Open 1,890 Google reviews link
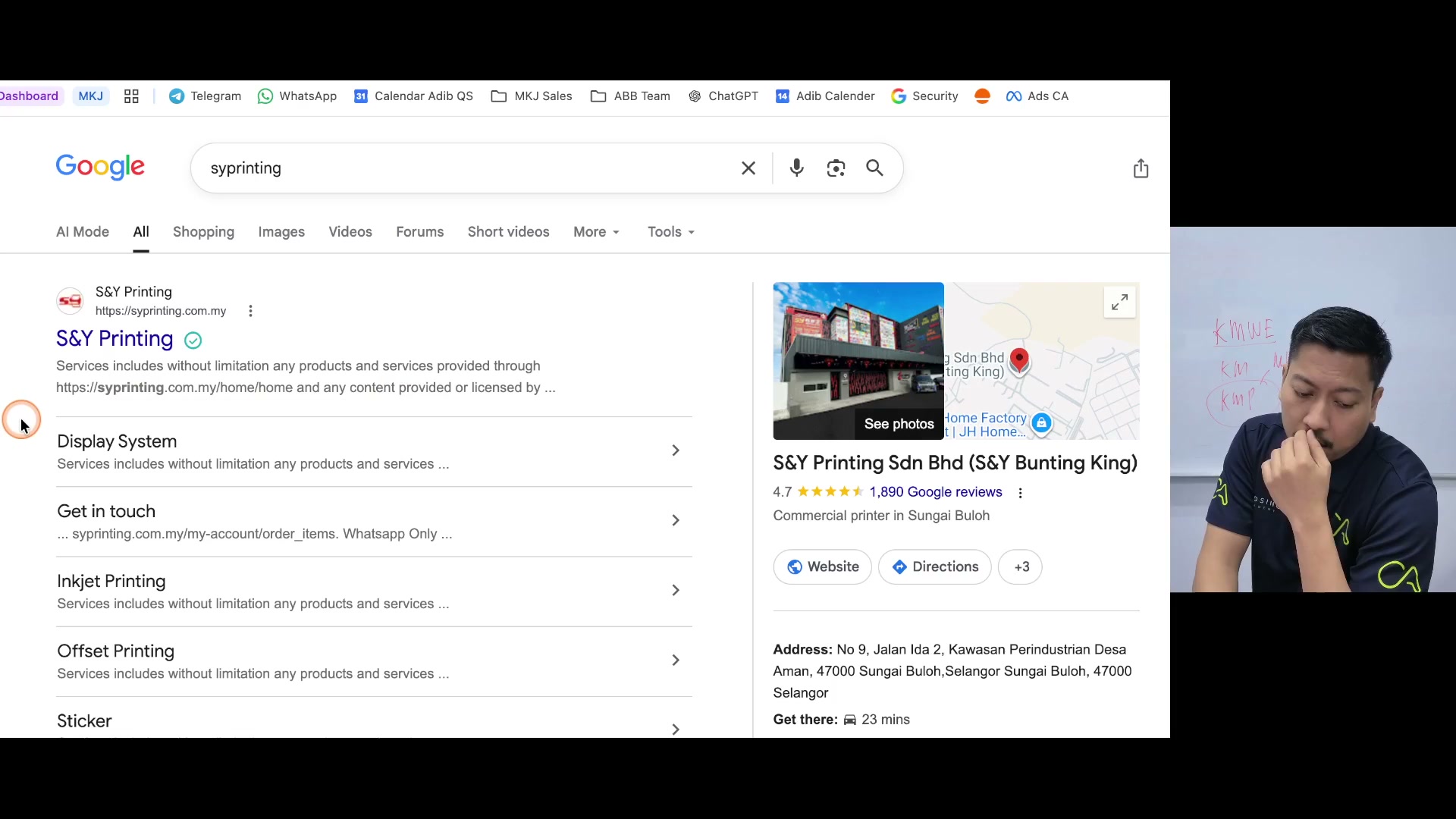 [936, 492]
